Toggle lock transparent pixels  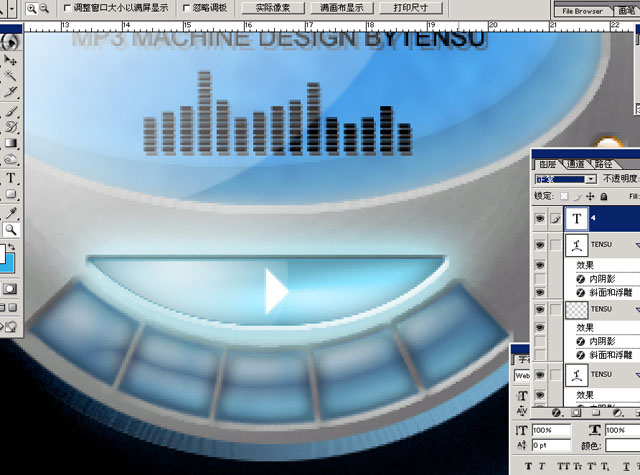point(564,197)
